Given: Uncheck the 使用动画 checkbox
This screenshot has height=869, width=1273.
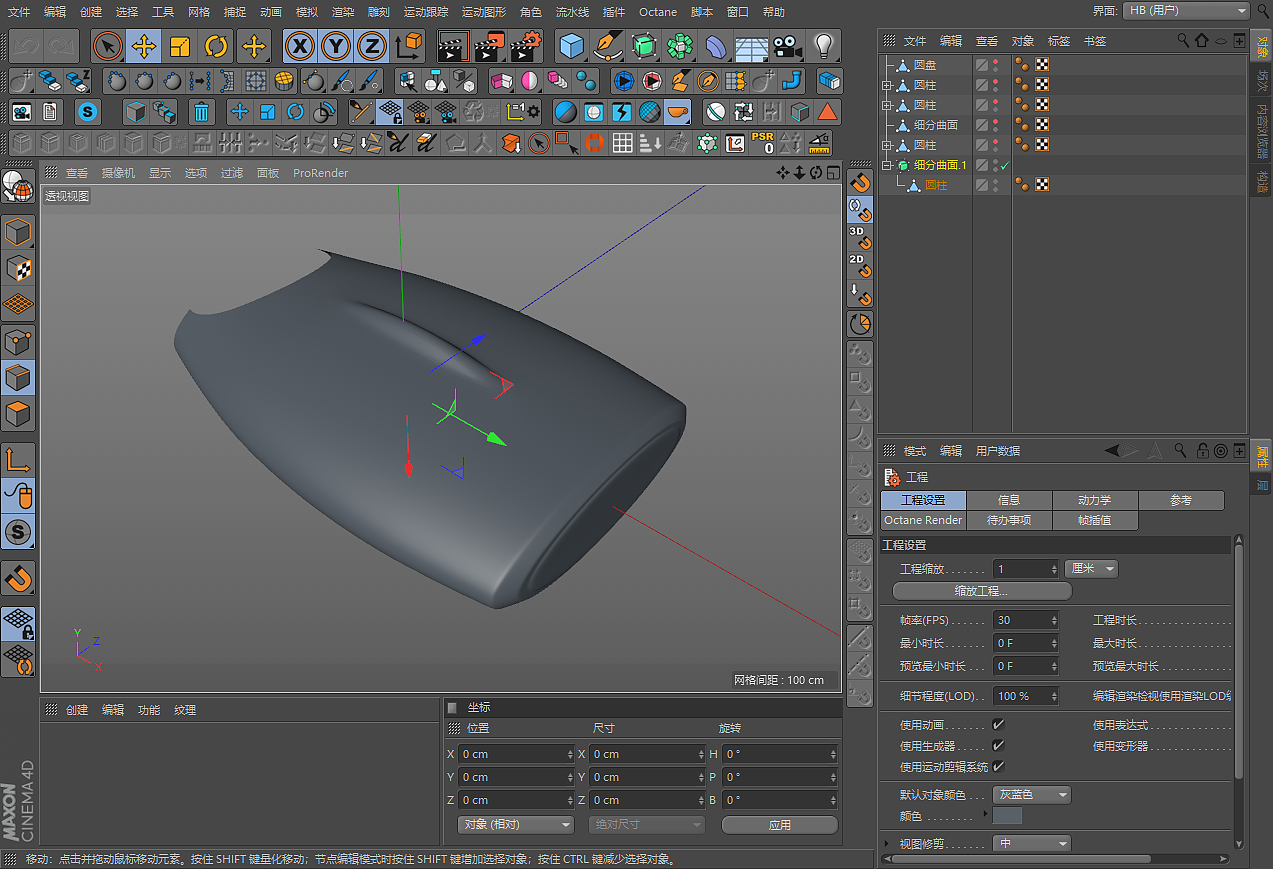Looking at the screenshot, I should tap(998, 724).
